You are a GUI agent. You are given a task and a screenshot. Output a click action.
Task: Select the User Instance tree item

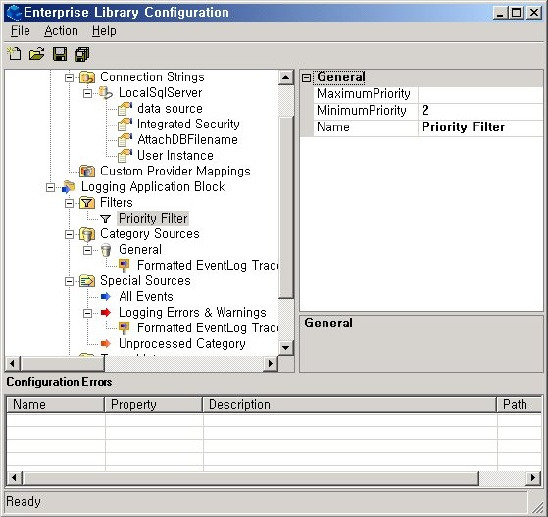tap(175, 156)
